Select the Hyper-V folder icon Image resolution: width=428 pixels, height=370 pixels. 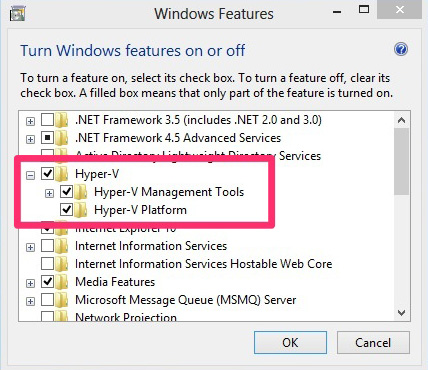[62, 174]
